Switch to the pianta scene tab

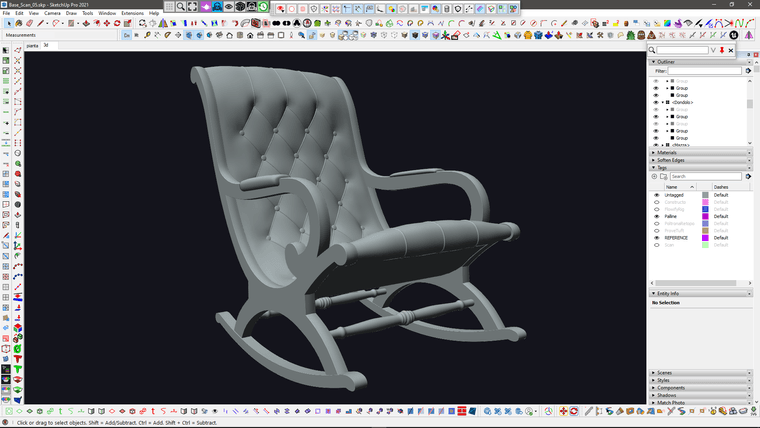point(32,45)
